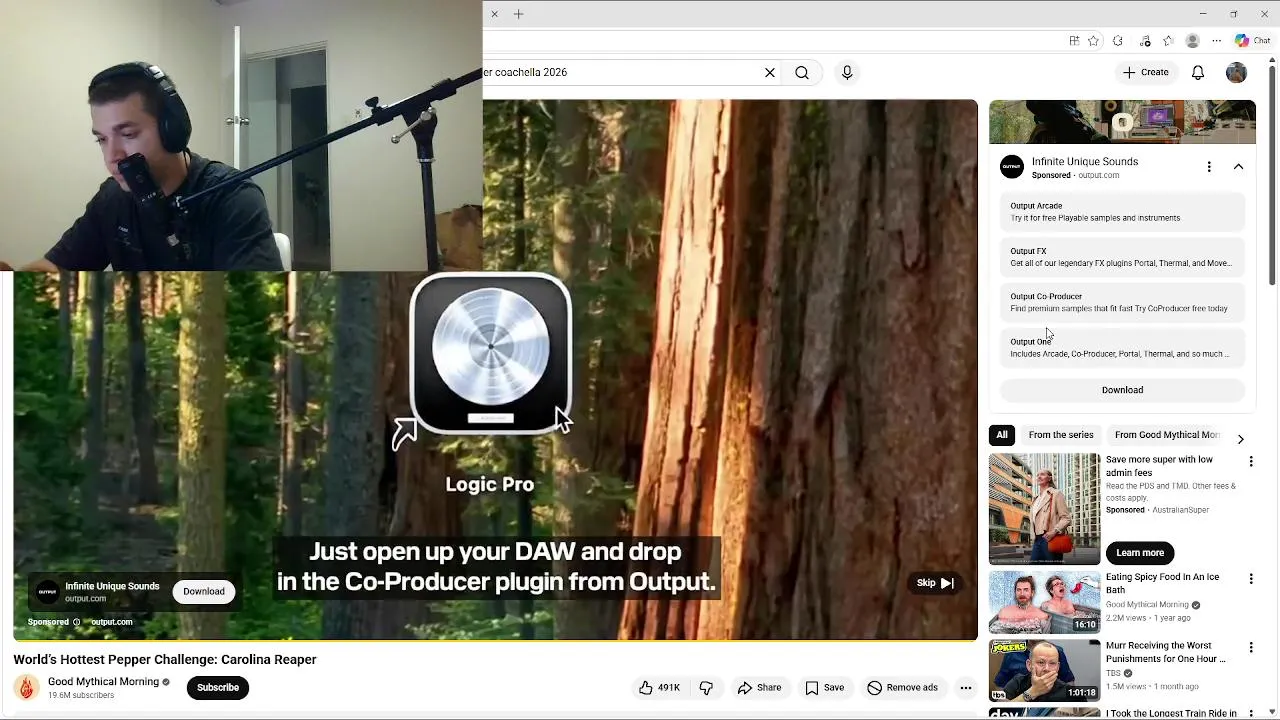Open the AustralianSuper ad thumbnail
The image size is (1280, 720).
(1044, 509)
